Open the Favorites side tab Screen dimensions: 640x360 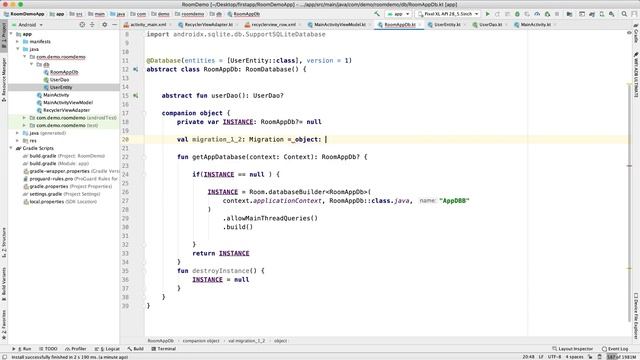(x=4, y=325)
